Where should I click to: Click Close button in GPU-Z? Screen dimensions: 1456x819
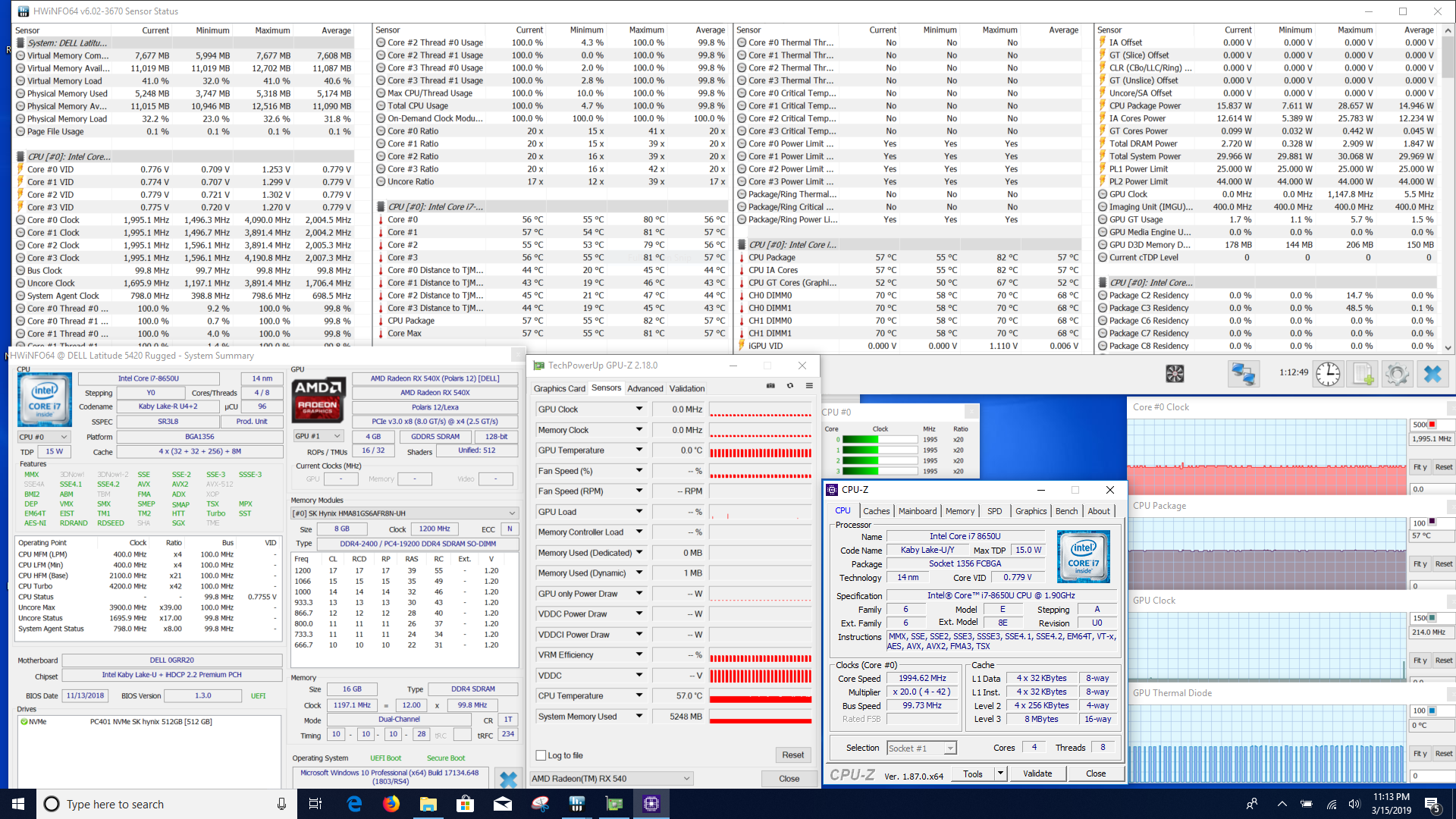tap(789, 779)
